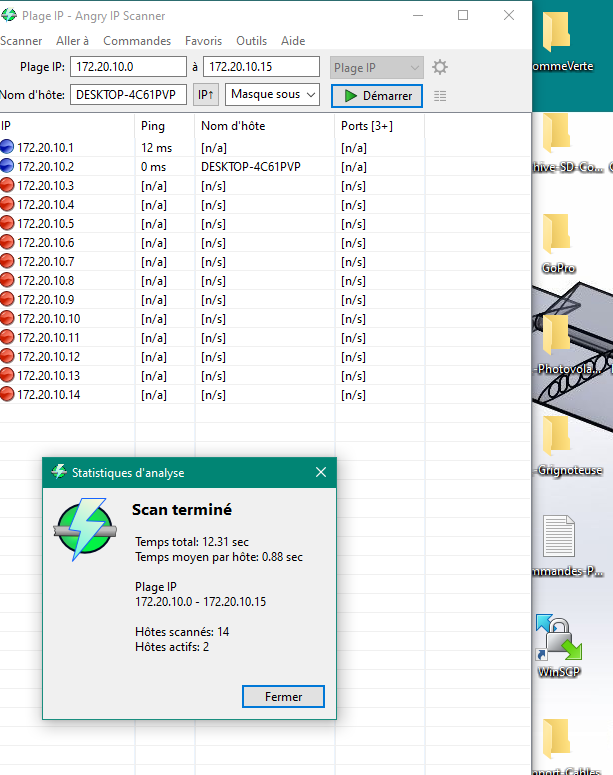Open the Favoris menu

[203, 41]
